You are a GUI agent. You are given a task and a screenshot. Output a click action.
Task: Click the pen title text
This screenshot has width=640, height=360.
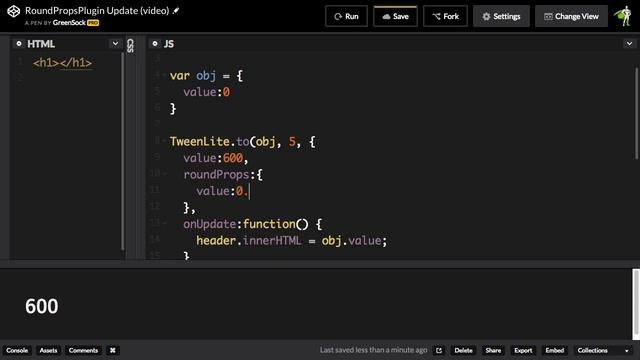coord(97,11)
